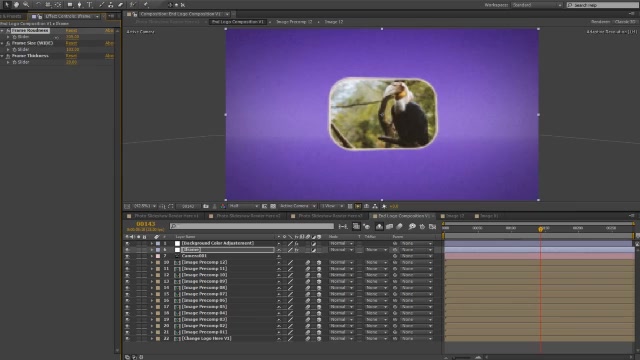Image resolution: width=640 pixels, height=360 pixels.
Task: Hide the Background Color Adjustment layer
Action: pyautogui.click(x=127, y=243)
